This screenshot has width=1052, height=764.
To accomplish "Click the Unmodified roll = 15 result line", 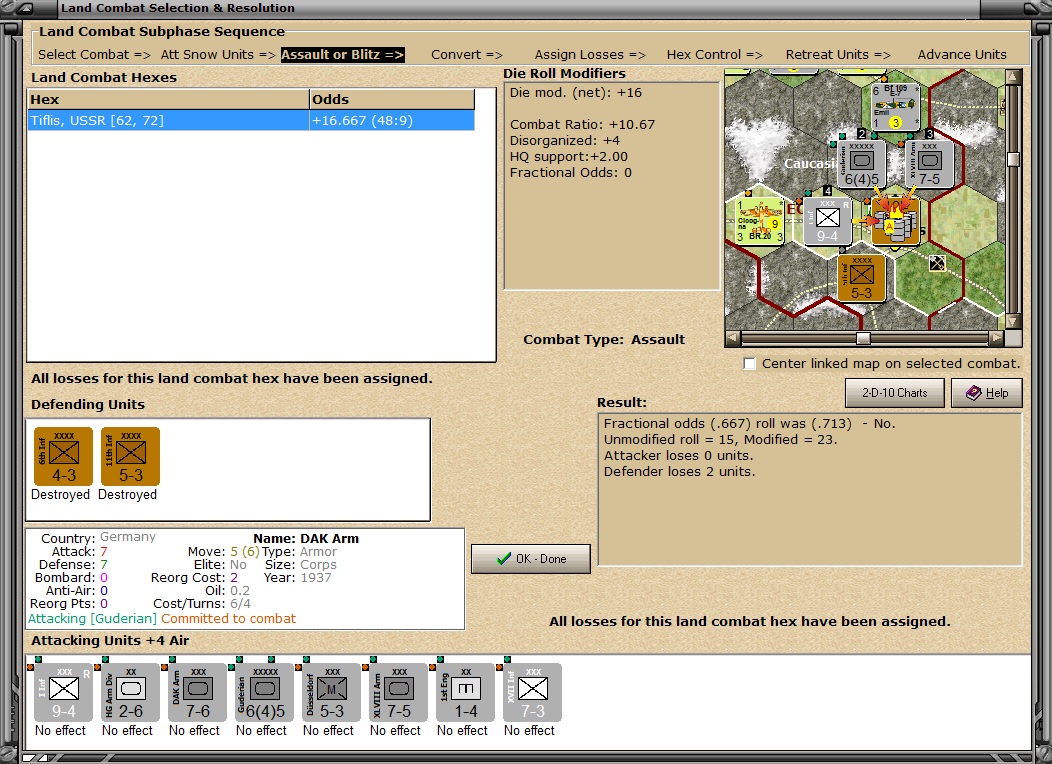I will click(721, 440).
